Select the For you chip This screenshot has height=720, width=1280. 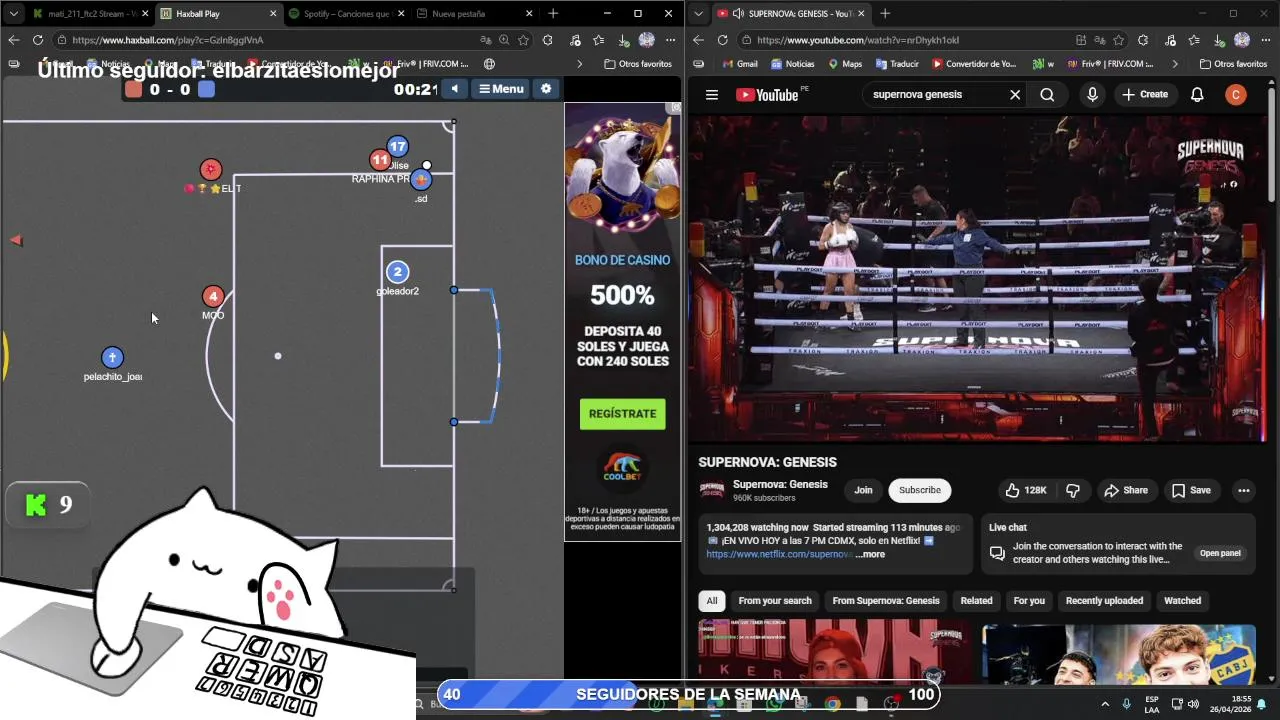point(1029,601)
